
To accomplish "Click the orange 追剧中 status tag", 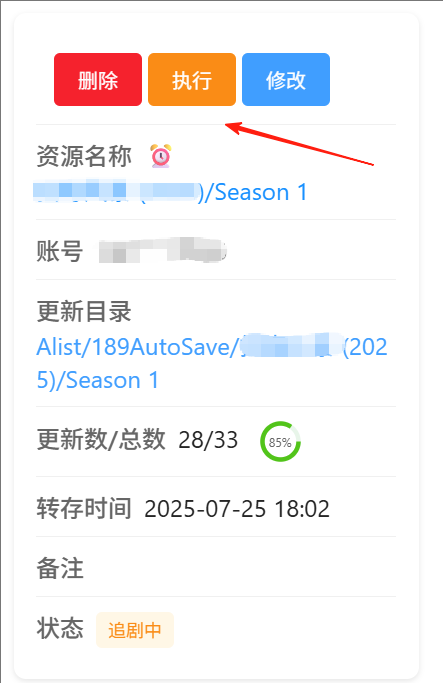I will point(135,630).
